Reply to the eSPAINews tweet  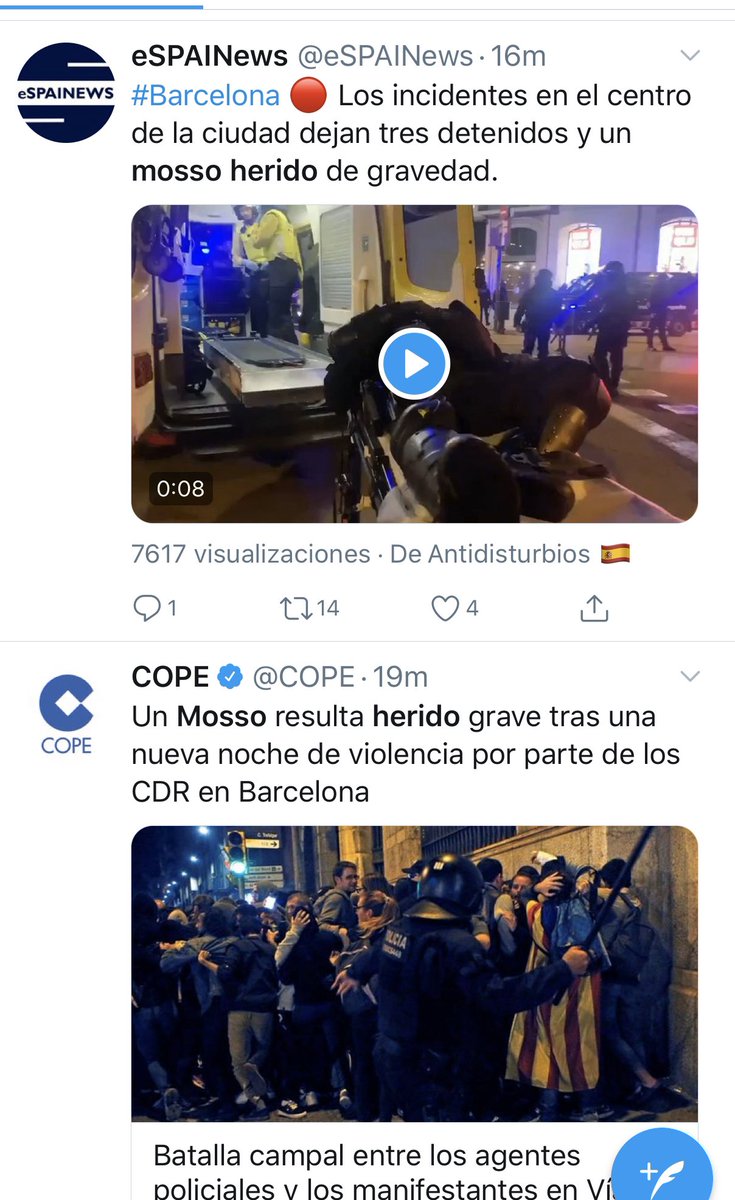coord(155,607)
